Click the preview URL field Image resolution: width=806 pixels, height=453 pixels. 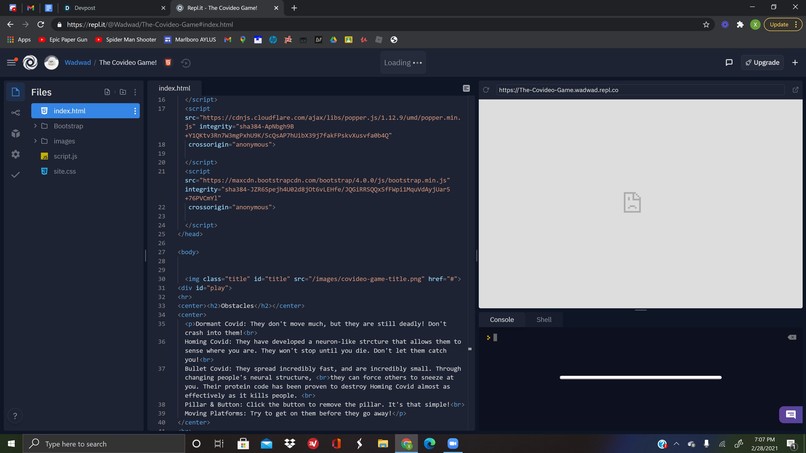click(640, 90)
